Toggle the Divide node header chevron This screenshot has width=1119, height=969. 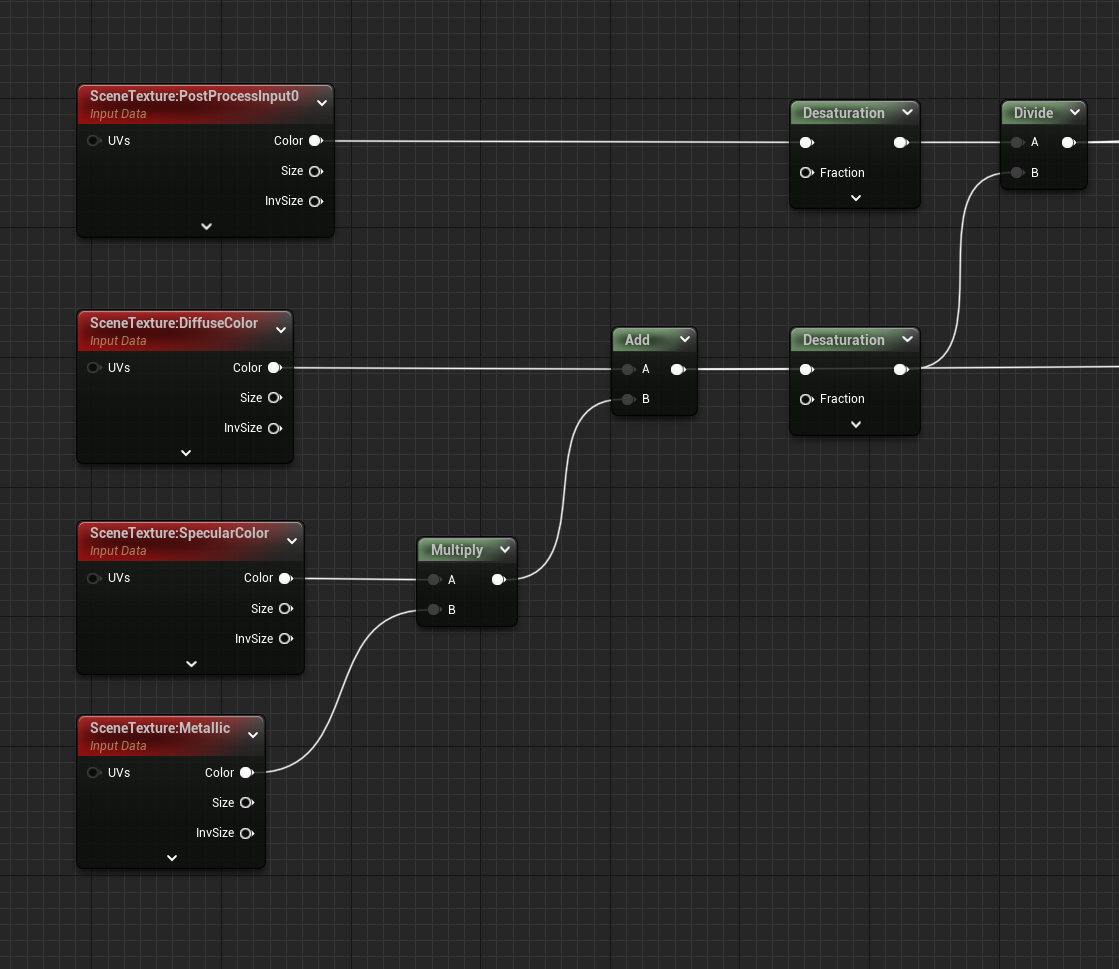point(1075,112)
